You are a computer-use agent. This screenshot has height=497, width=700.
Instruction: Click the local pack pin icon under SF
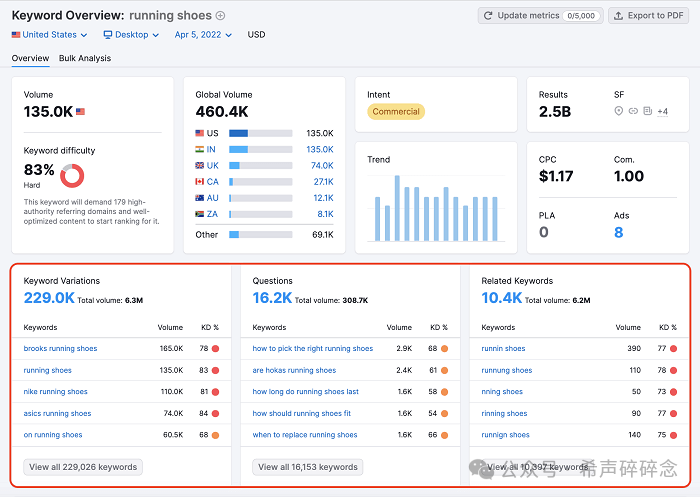619,111
